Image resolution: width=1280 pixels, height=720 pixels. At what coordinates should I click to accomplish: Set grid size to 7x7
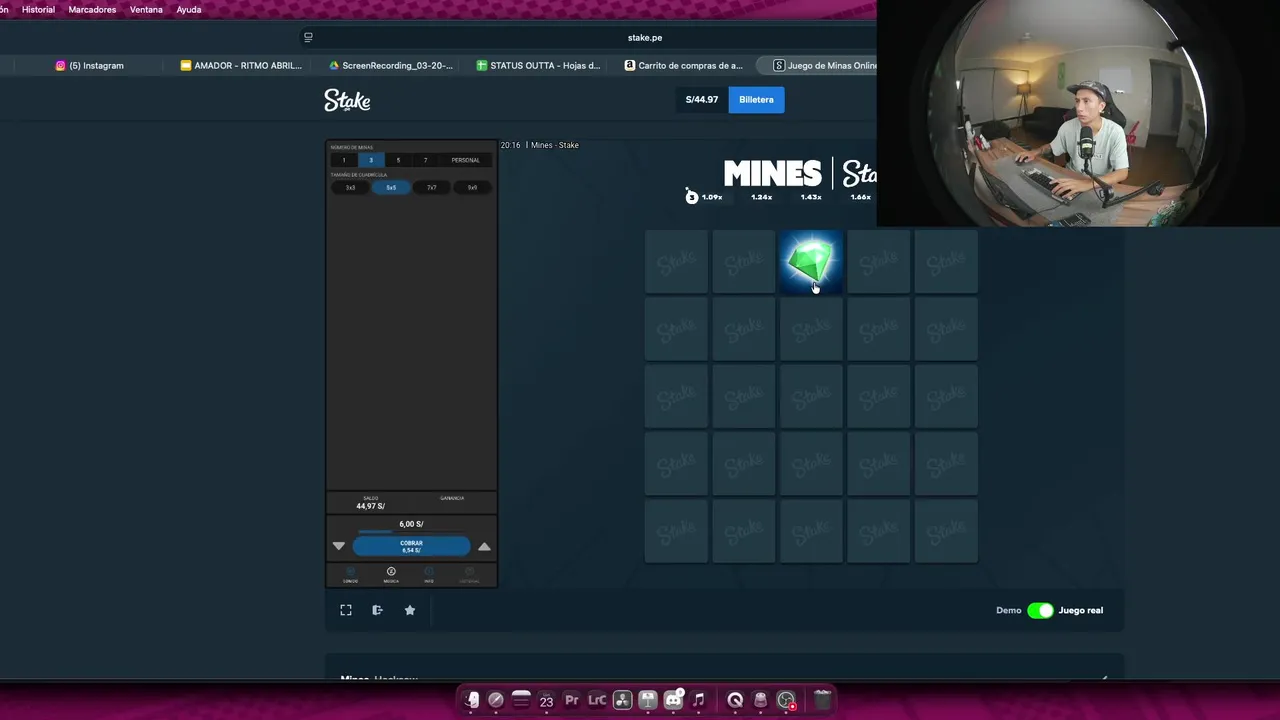coord(432,187)
